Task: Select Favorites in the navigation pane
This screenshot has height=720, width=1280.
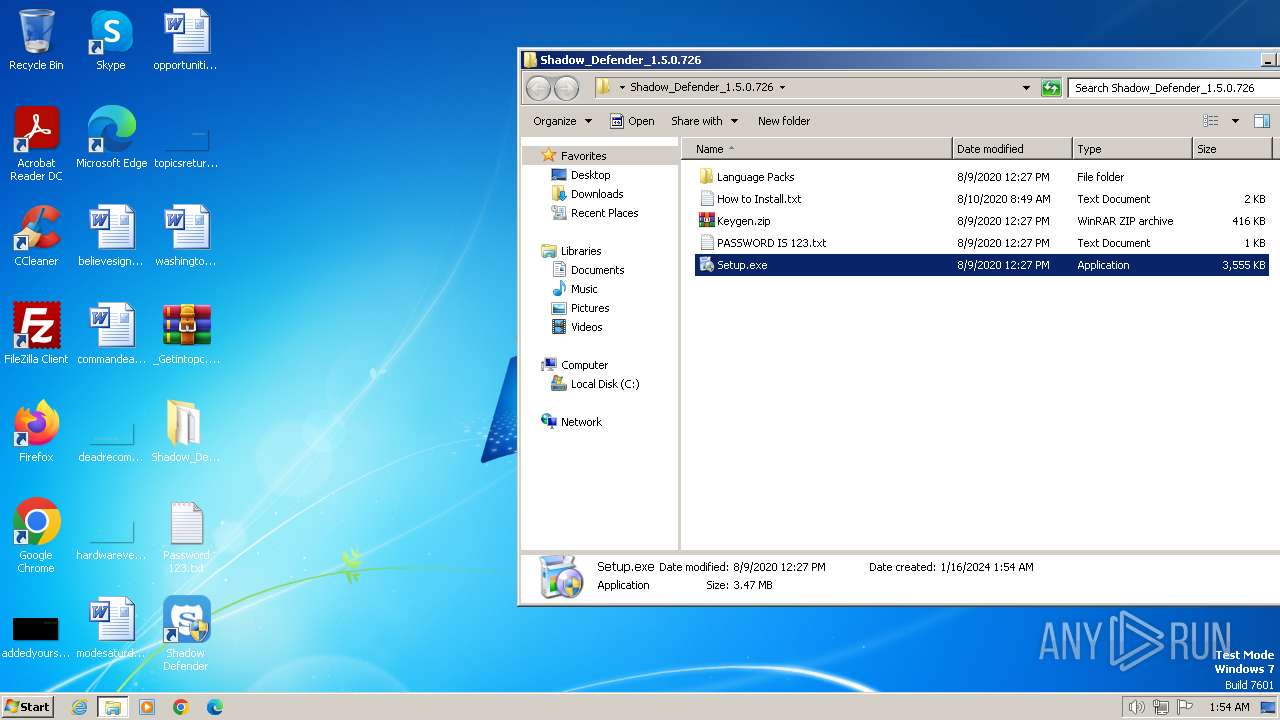Action: (x=583, y=156)
